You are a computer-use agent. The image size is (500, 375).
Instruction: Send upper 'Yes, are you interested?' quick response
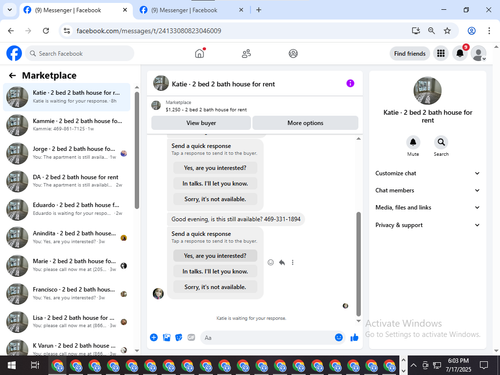215,168
